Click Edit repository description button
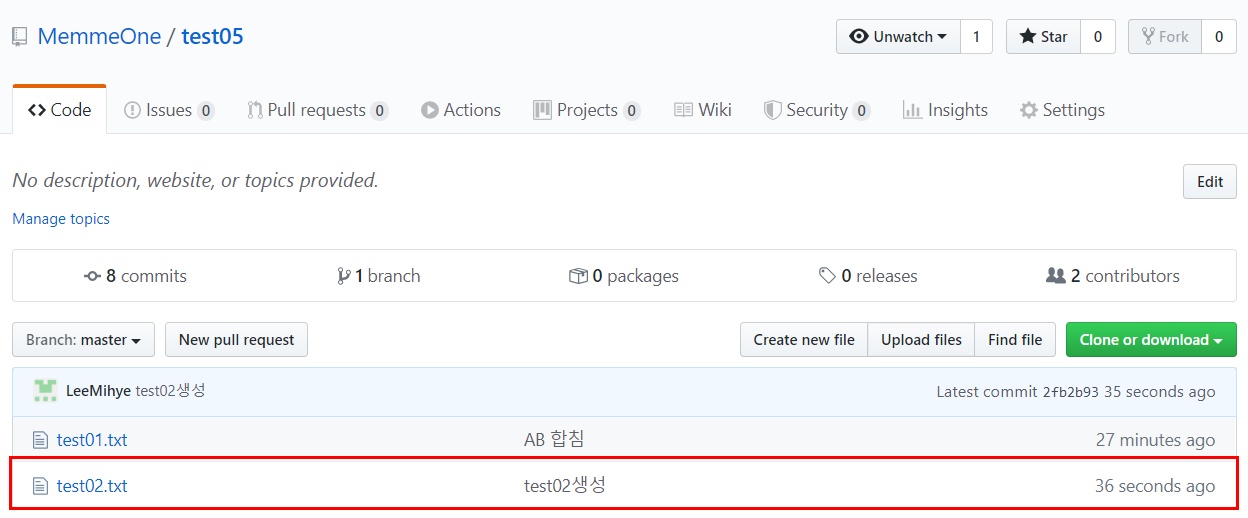The height and width of the screenshot is (518, 1248). (1210, 182)
